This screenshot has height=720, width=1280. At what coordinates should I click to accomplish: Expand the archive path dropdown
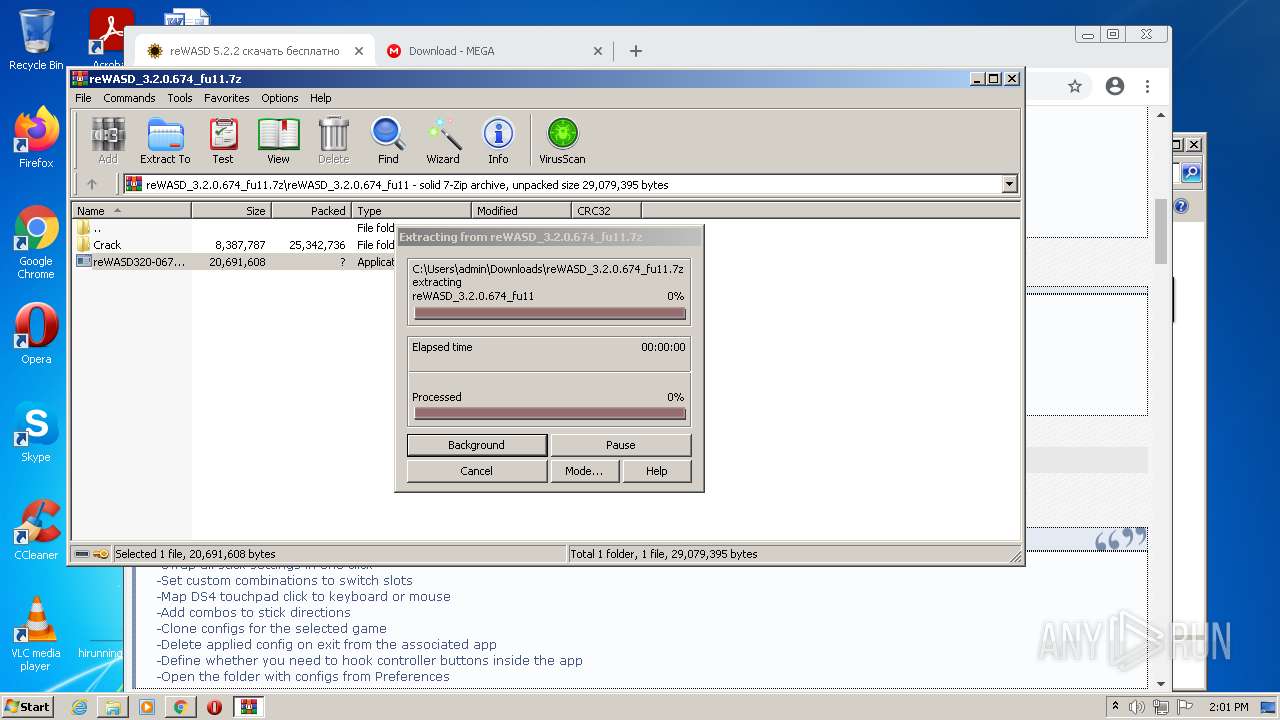1009,184
